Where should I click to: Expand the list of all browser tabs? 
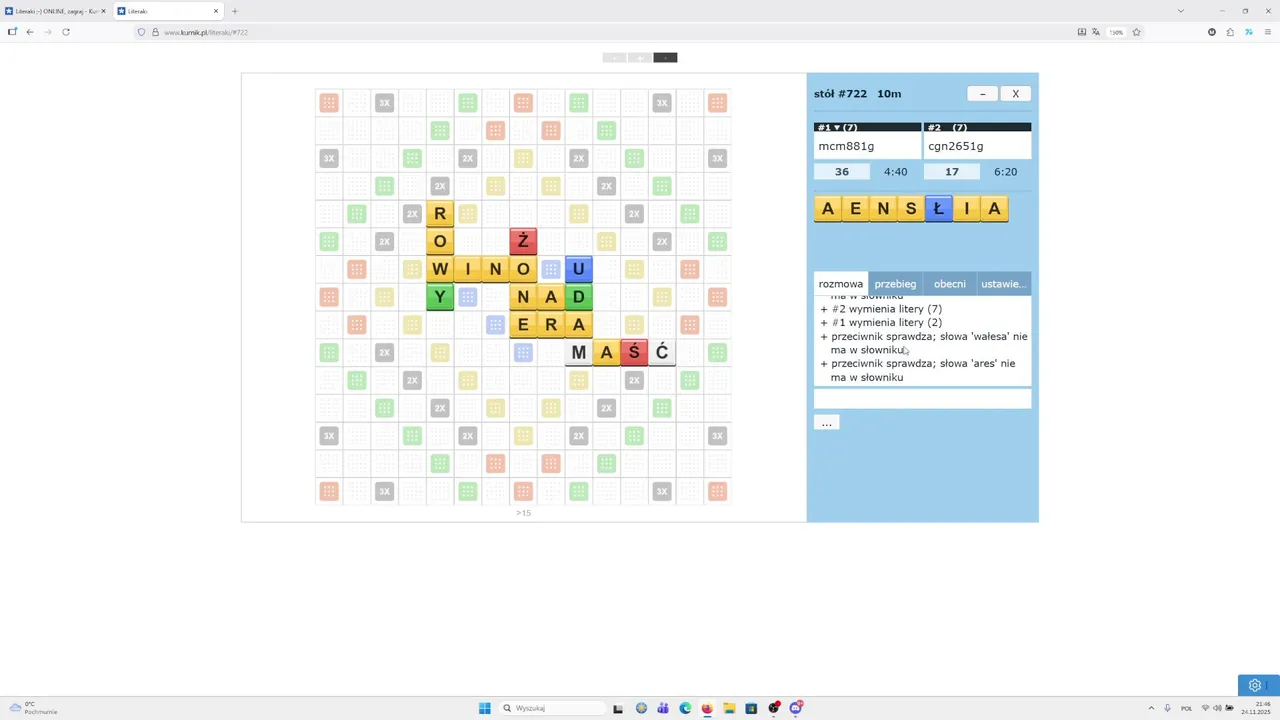[x=1181, y=11]
